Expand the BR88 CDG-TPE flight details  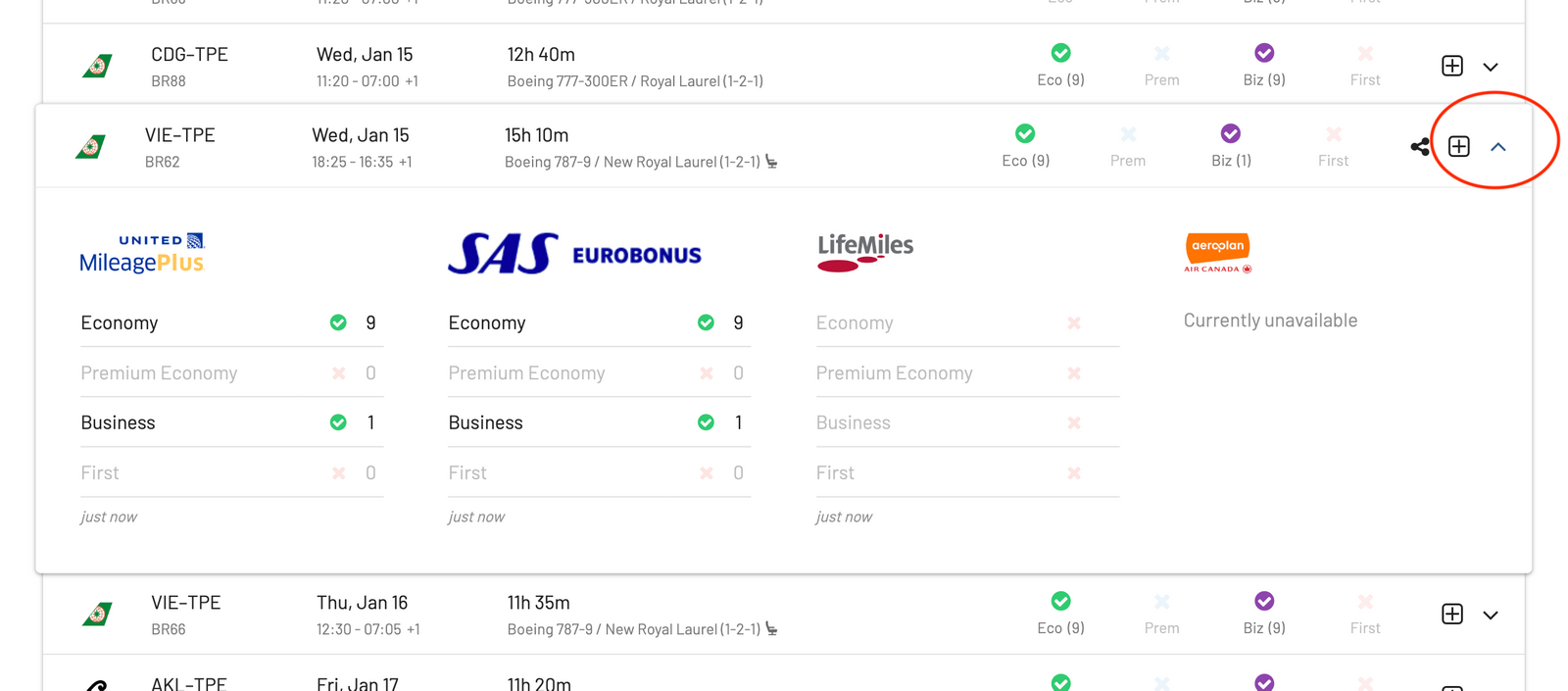click(x=1491, y=67)
